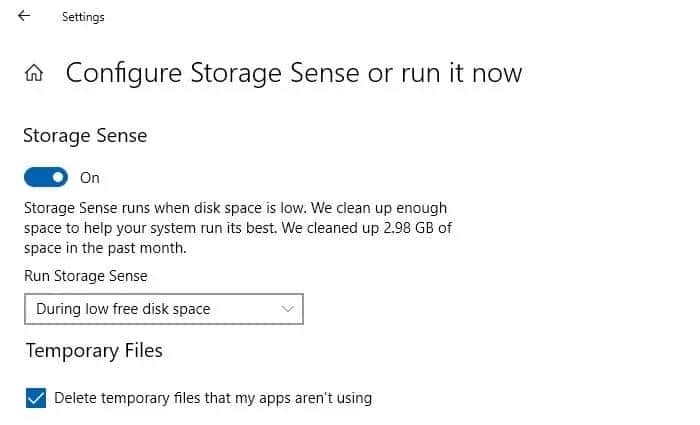Viewport: 700px width, 425px height.
Task: Click "Delete temporary files that my apps aren't using" label
Action: point(213,398)
